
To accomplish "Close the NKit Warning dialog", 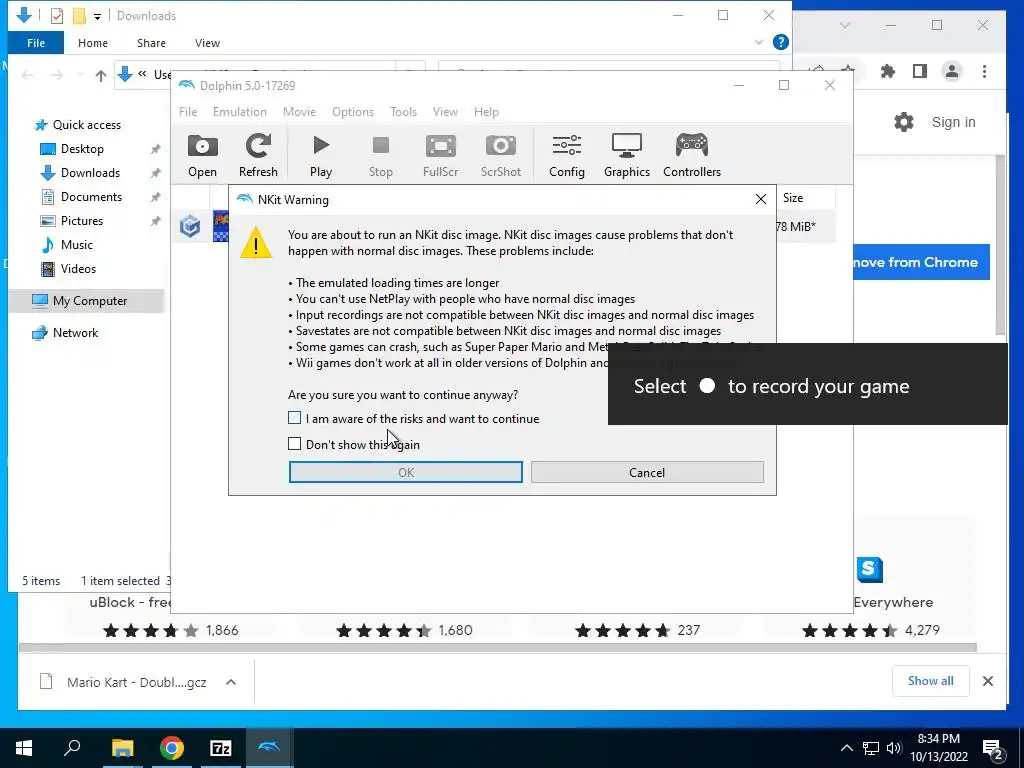I will click(761, 199).
